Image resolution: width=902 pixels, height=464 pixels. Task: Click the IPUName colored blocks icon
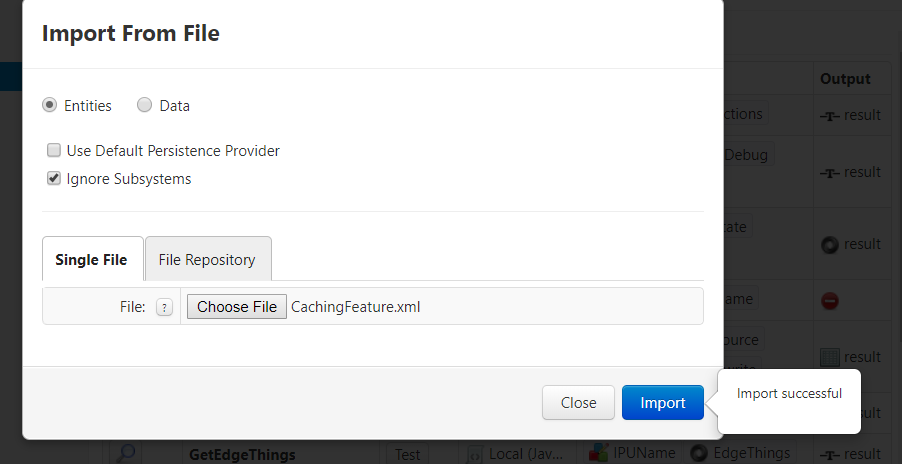pos(598,453)
